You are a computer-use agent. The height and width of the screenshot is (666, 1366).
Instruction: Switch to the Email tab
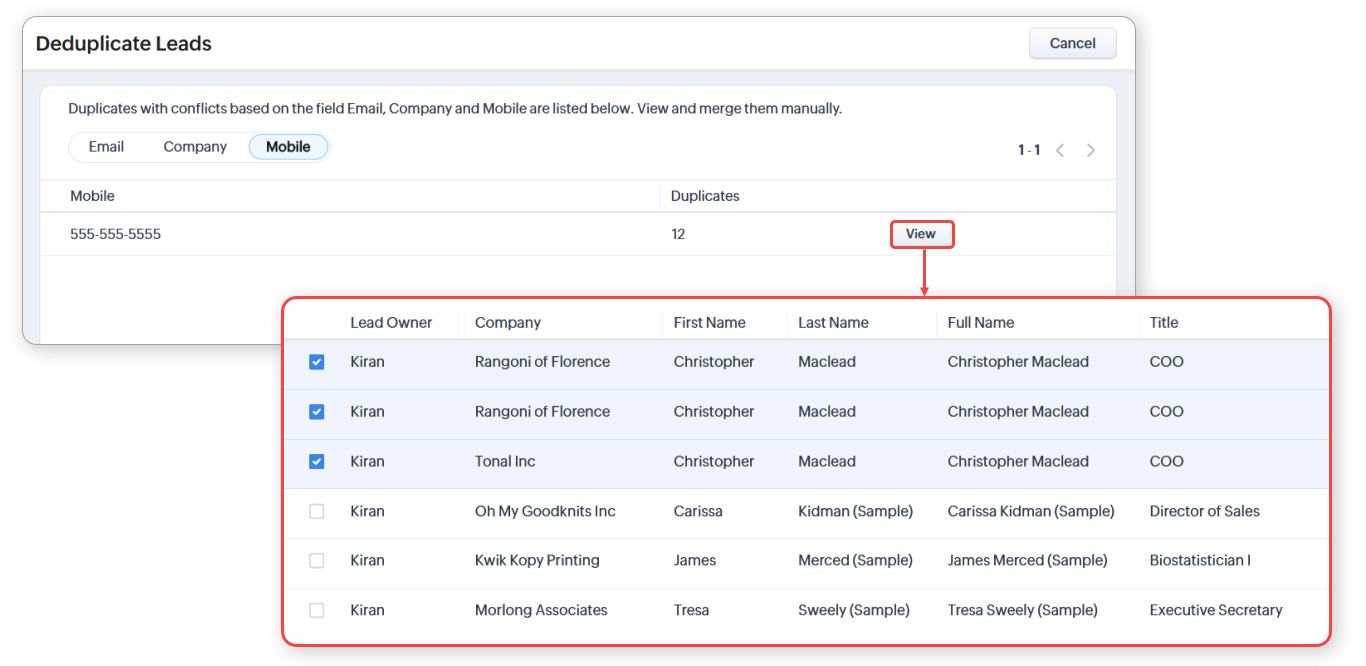(106, 147)
